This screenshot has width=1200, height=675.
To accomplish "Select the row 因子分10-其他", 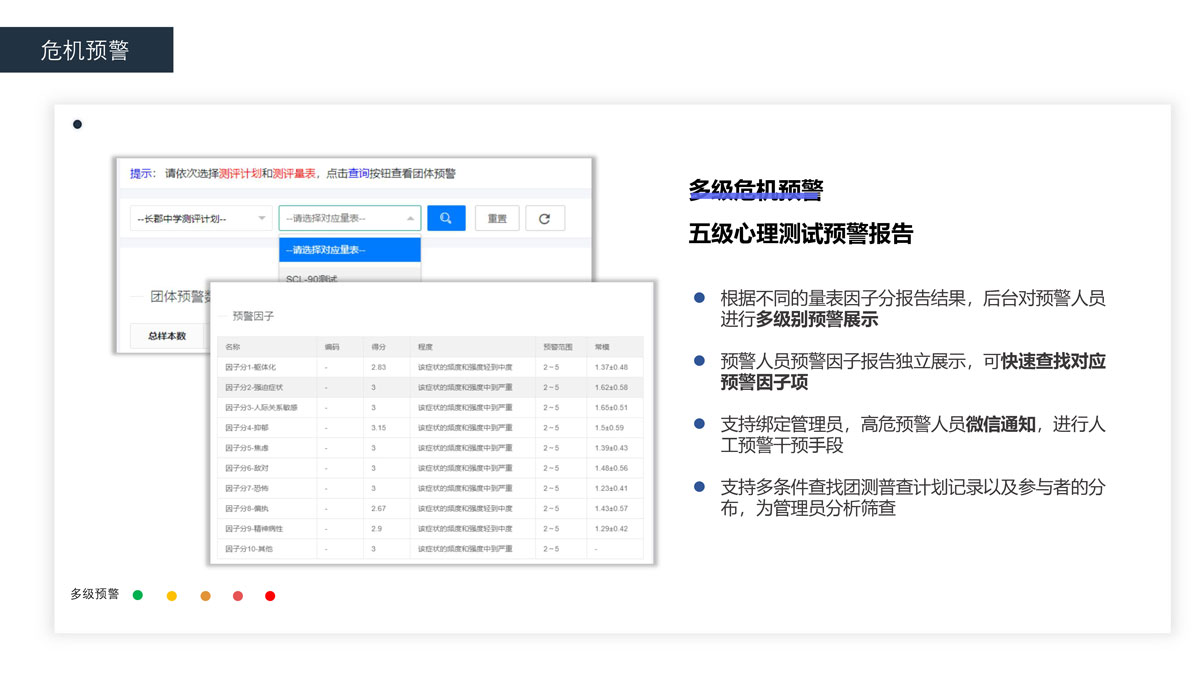I will tap(430, 548).
